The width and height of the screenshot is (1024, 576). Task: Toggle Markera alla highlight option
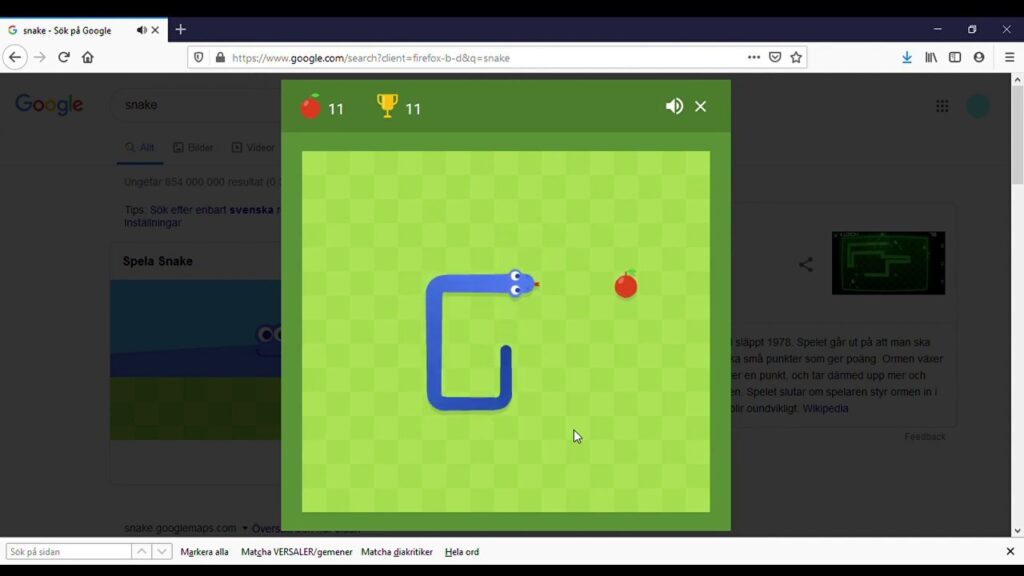click(204, 552)
